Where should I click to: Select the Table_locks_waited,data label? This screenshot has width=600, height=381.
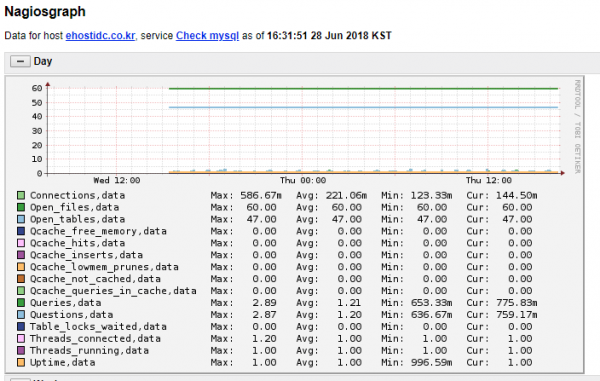coord(98,327)
